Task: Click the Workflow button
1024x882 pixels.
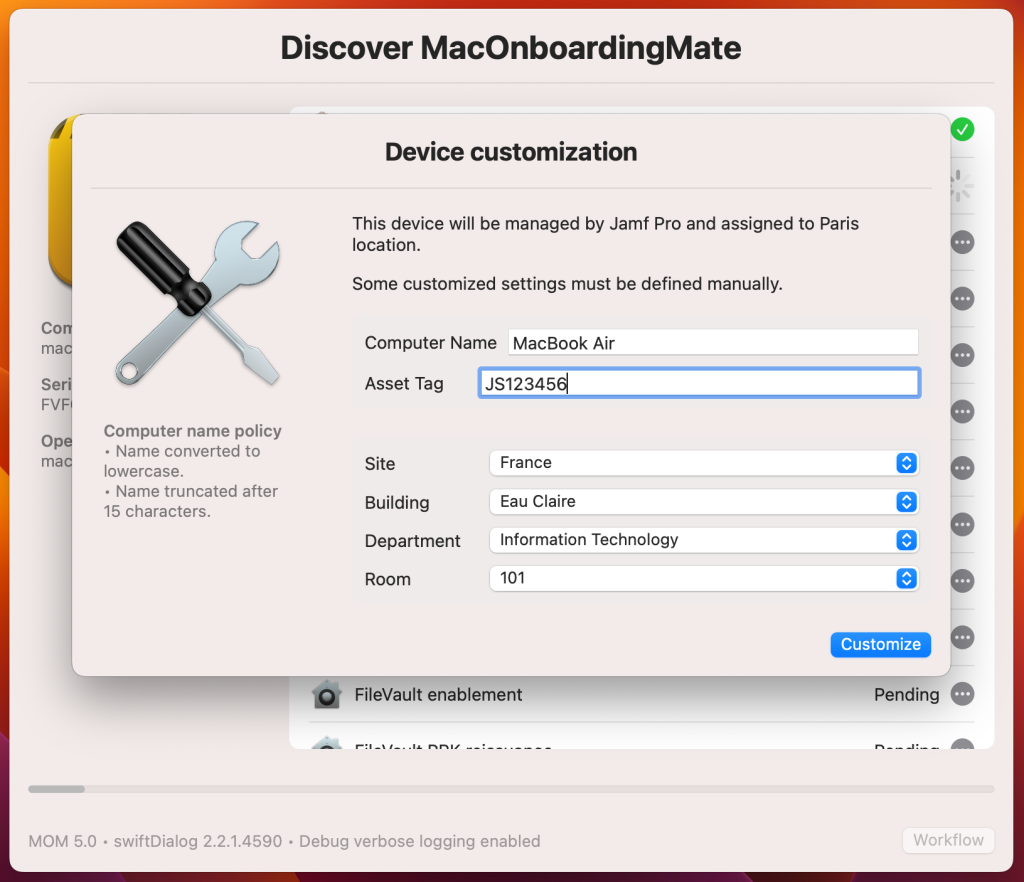Action: click(947, 840)
